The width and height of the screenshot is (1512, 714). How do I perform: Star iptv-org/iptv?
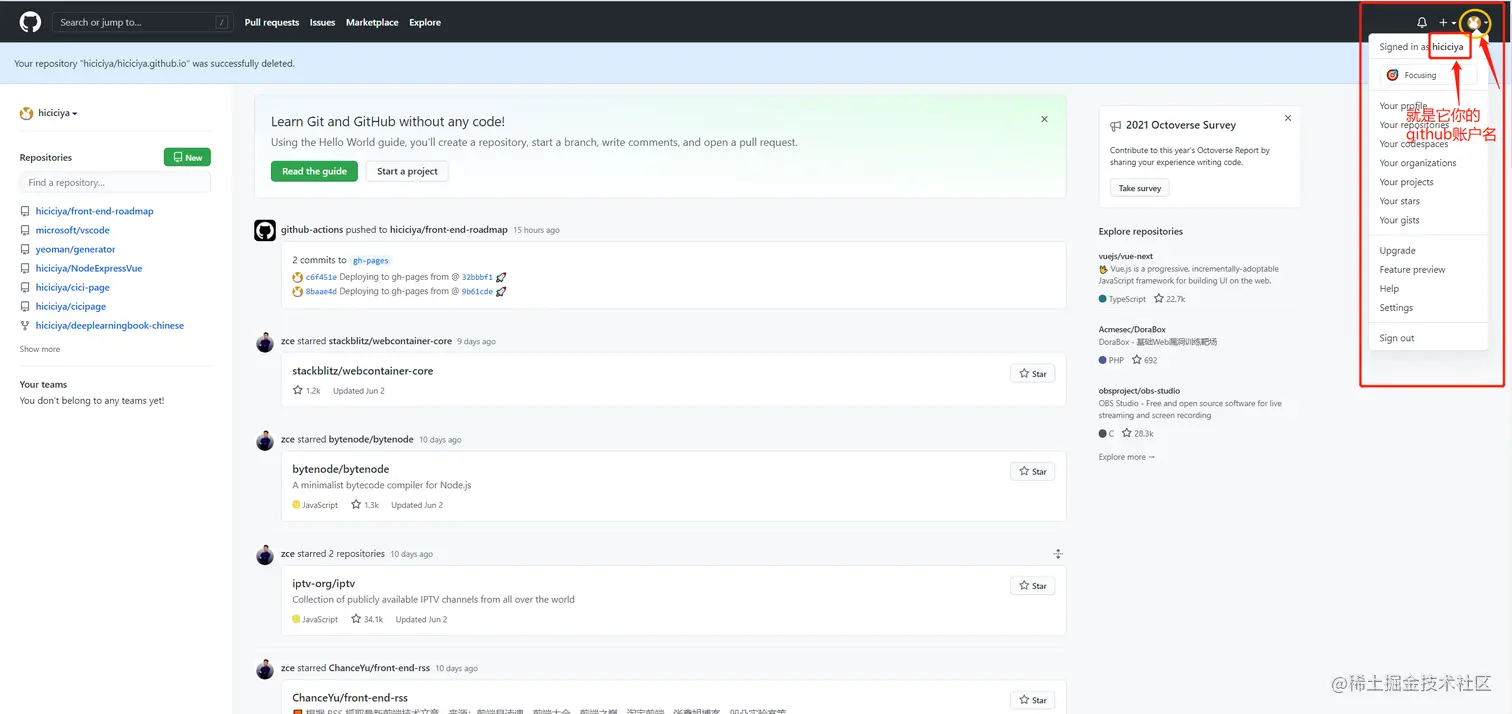click(x=1033, y=586)
